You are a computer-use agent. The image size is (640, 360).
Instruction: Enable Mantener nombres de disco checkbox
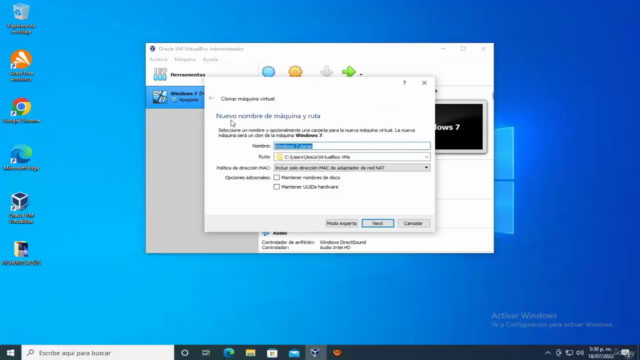coord(277,178)
